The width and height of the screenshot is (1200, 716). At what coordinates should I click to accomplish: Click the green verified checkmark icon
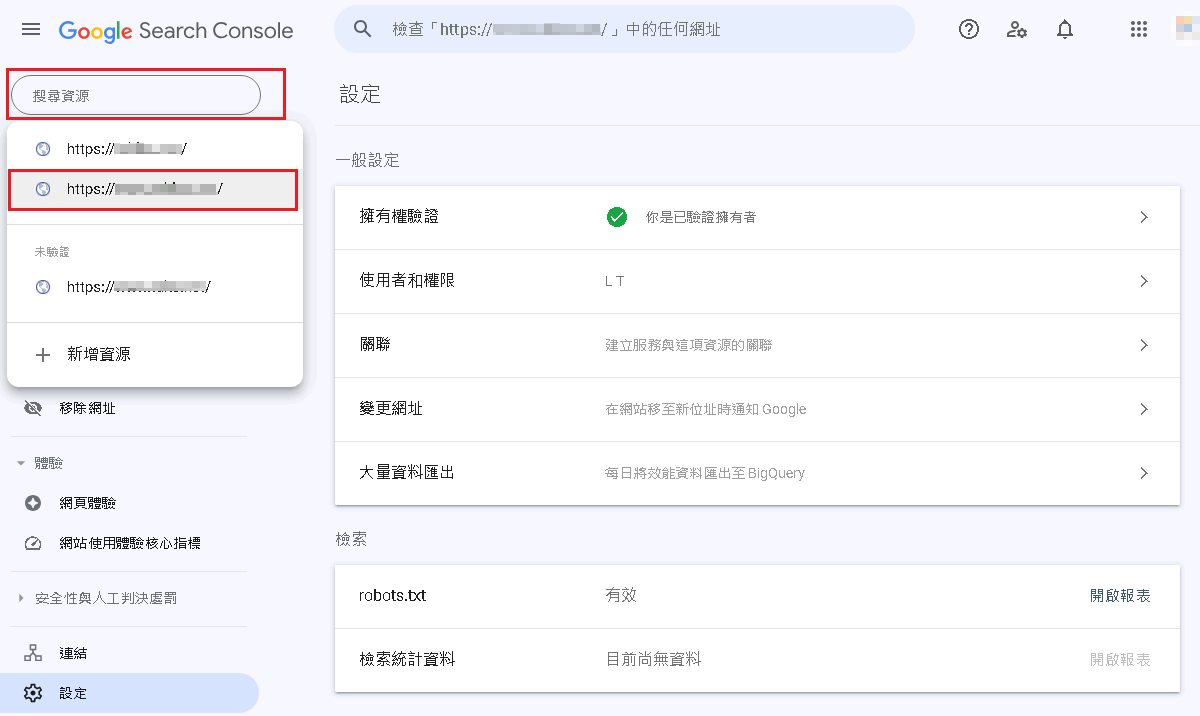pyautogui.click(x=617, y=217)
